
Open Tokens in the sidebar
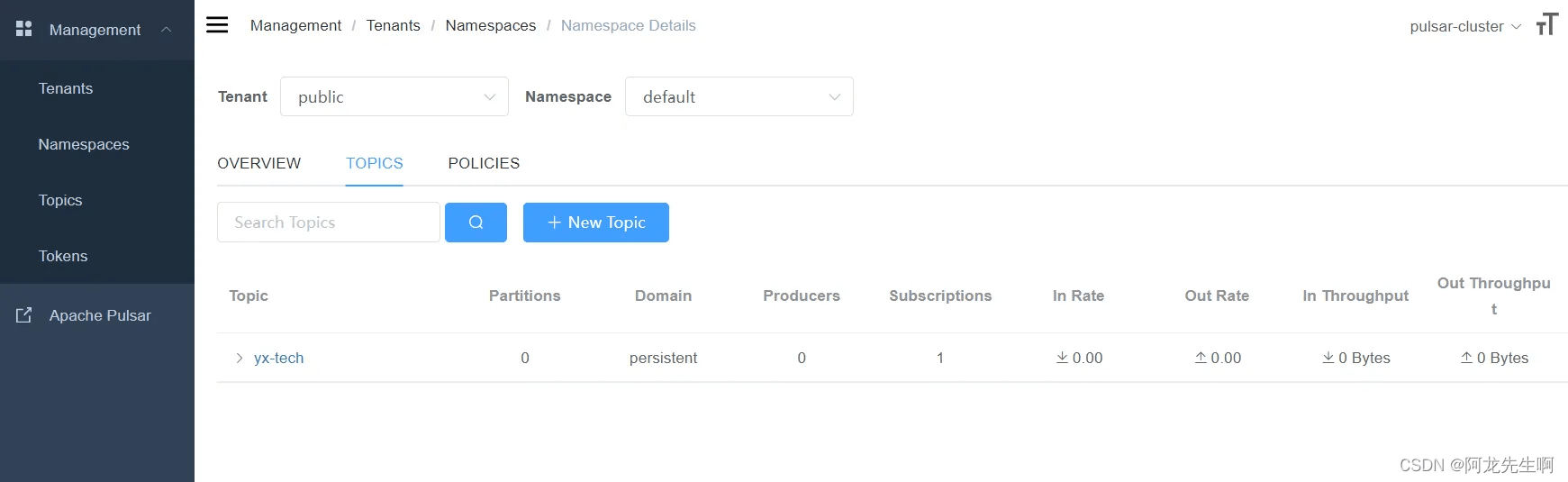tap(63, 256)
